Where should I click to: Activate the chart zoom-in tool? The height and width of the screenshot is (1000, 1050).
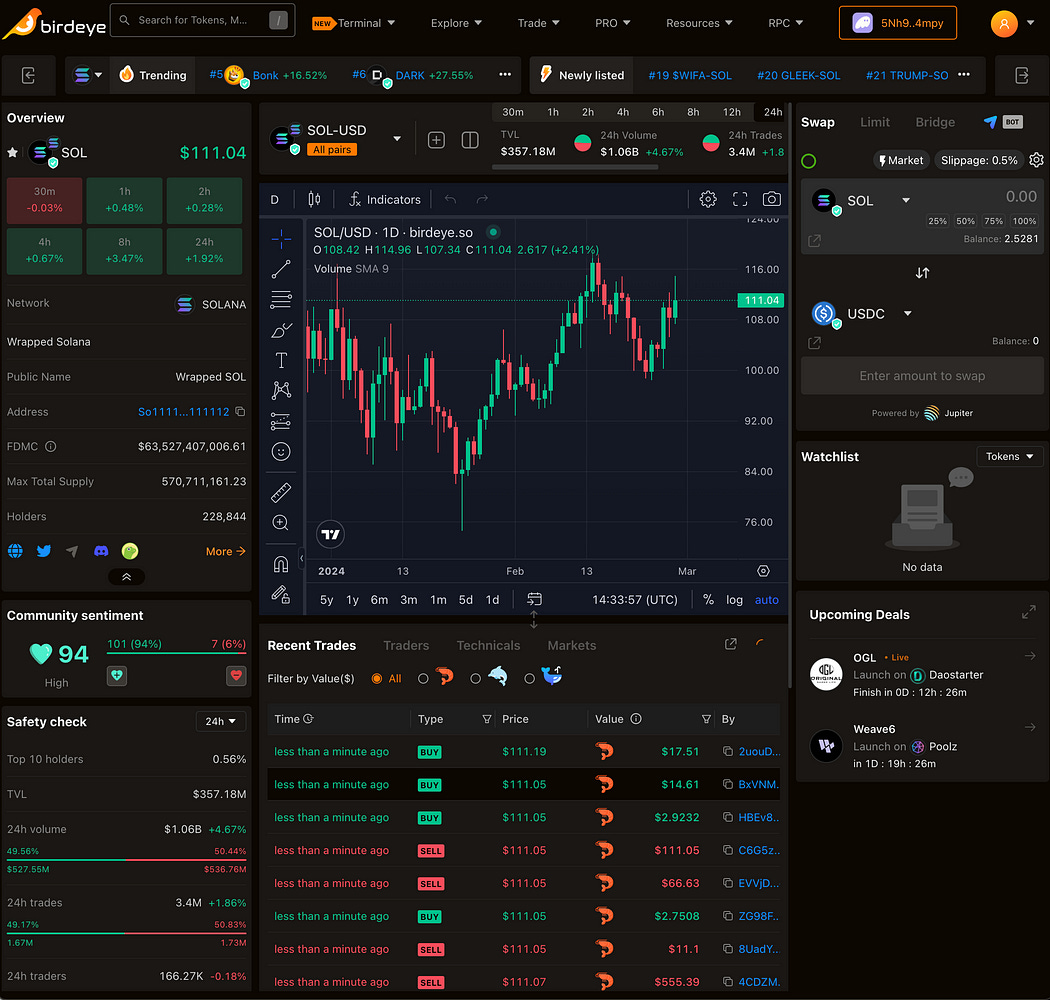tap(281, 522)
